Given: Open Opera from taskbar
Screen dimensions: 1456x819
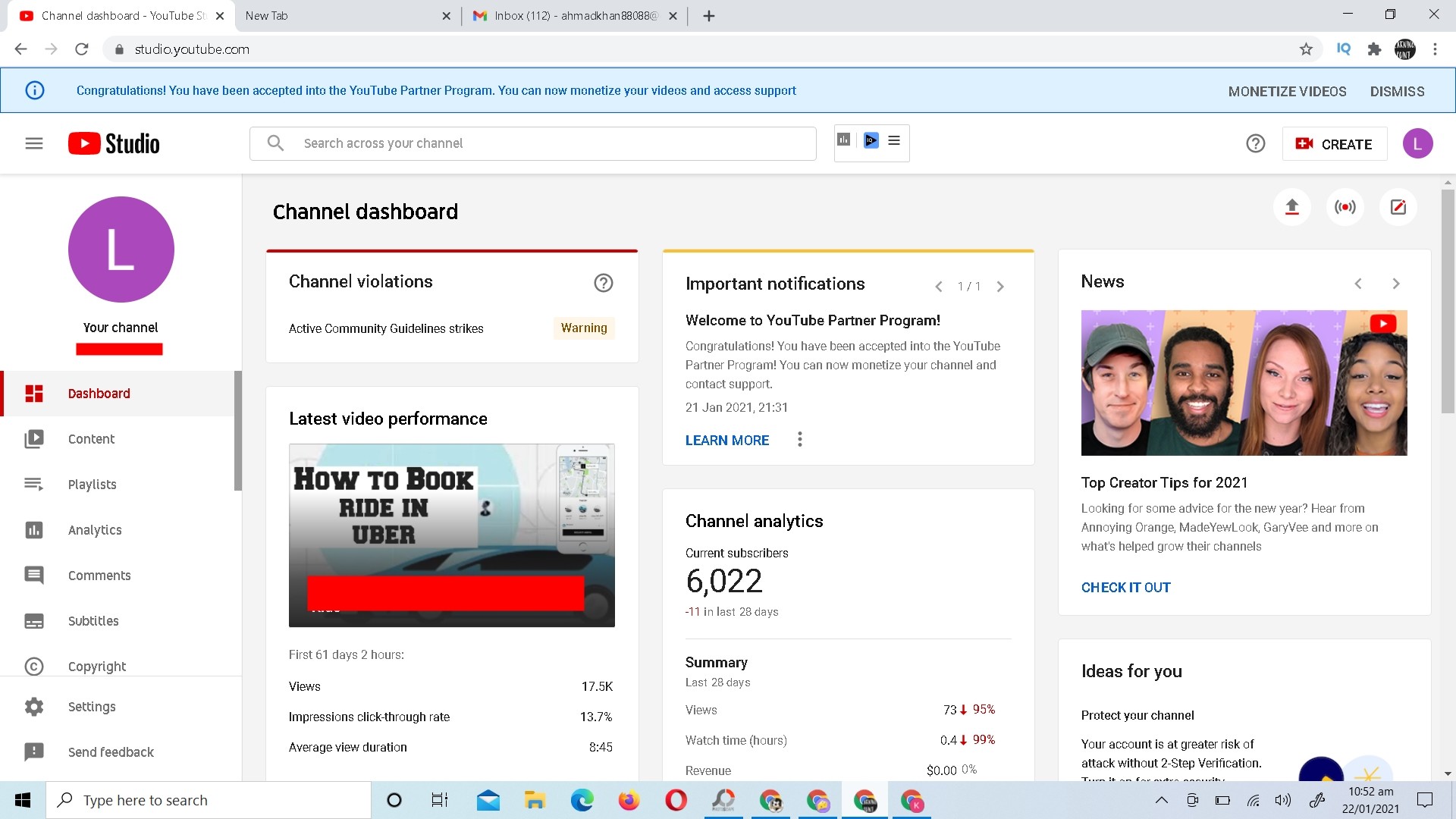Looking at the screenshot, I should coord(676,800).
